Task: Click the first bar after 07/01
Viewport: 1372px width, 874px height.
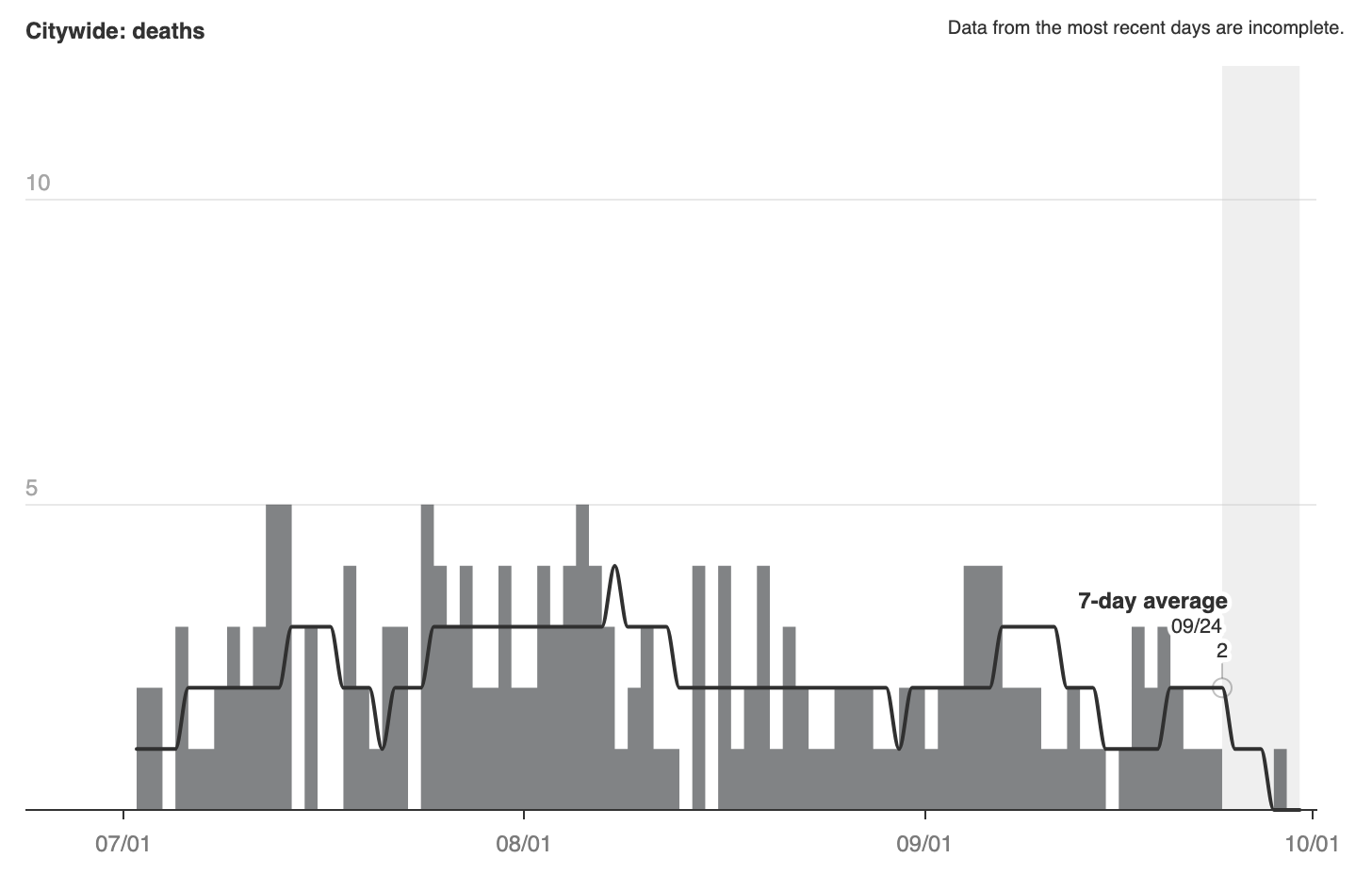Action: 149,749
